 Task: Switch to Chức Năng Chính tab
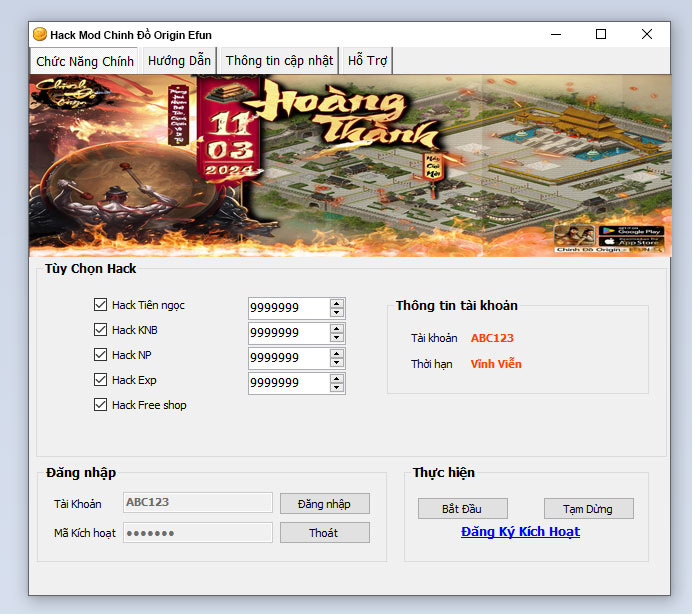pyautogui.click(x=84, y=61)
